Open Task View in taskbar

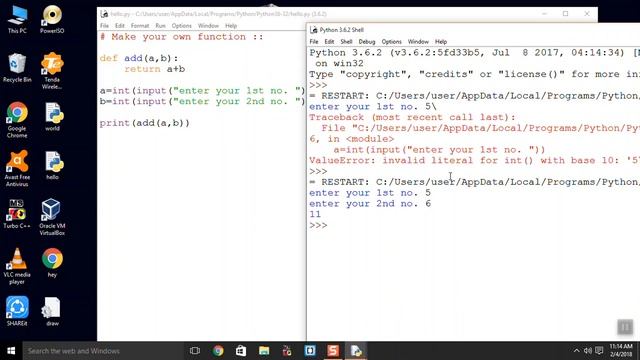195,351
